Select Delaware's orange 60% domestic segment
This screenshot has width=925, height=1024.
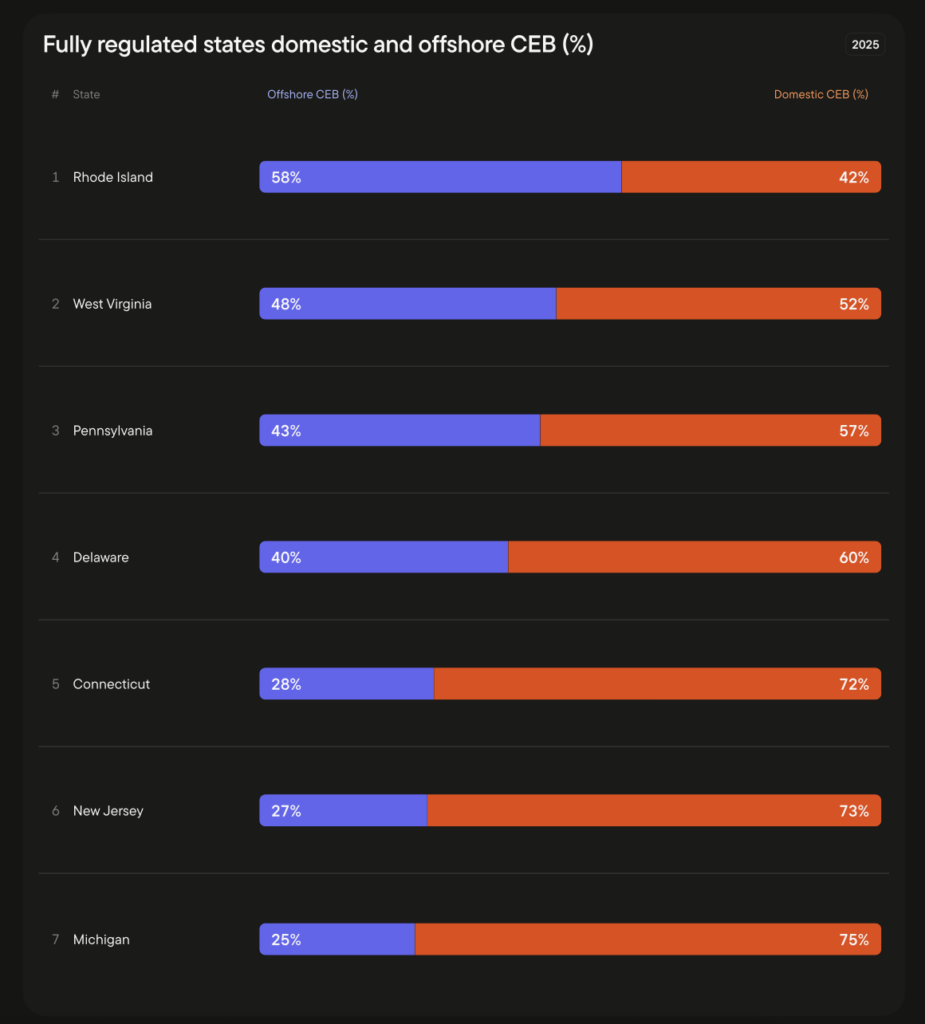click(694, 558)
